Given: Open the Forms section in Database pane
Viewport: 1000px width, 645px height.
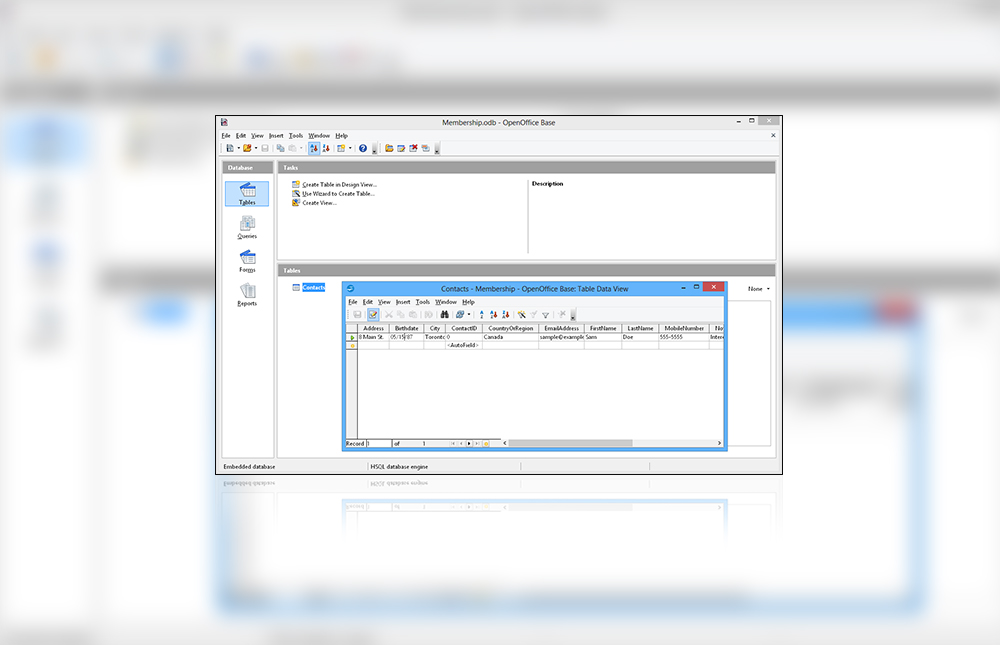Looking at the screenshot, I should 247,261.
